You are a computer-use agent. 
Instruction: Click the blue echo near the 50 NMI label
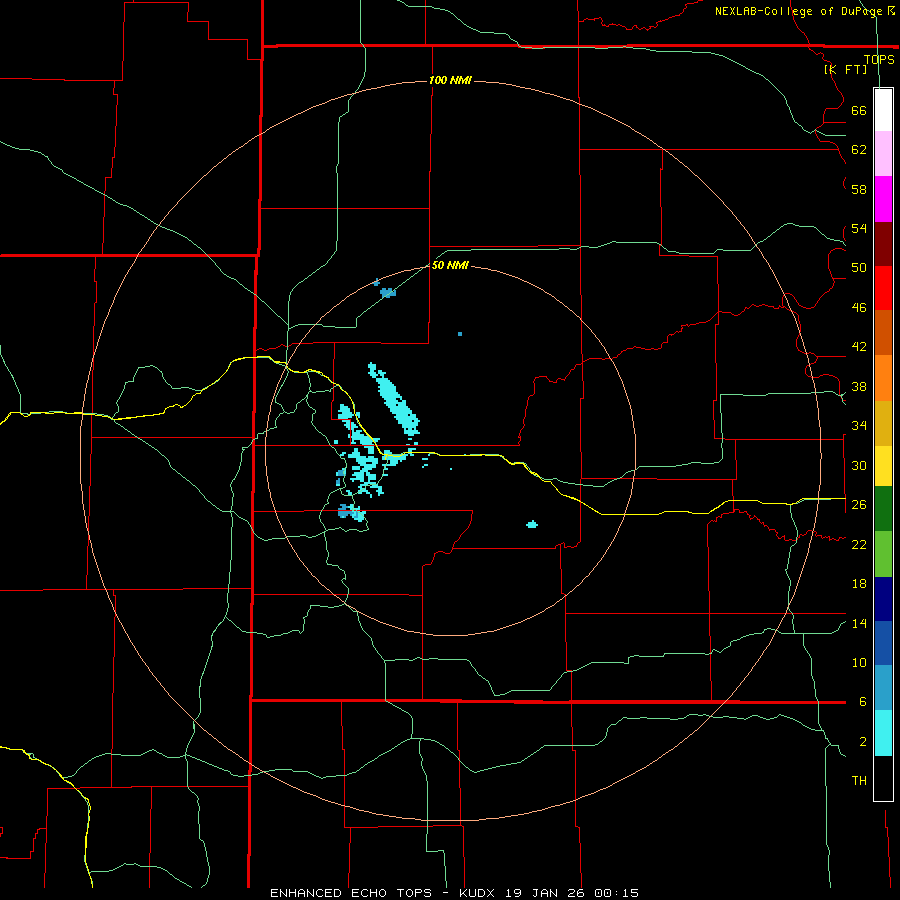388,292
